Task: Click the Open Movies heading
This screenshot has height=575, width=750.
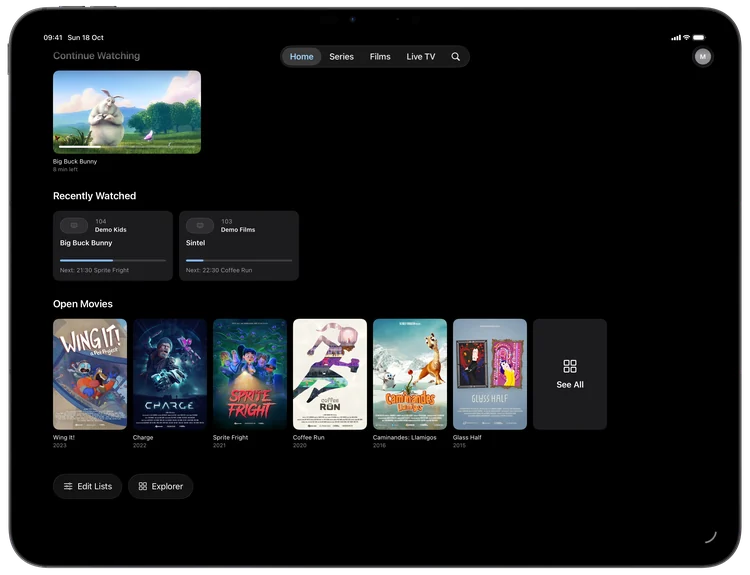Action: point(83,304)
